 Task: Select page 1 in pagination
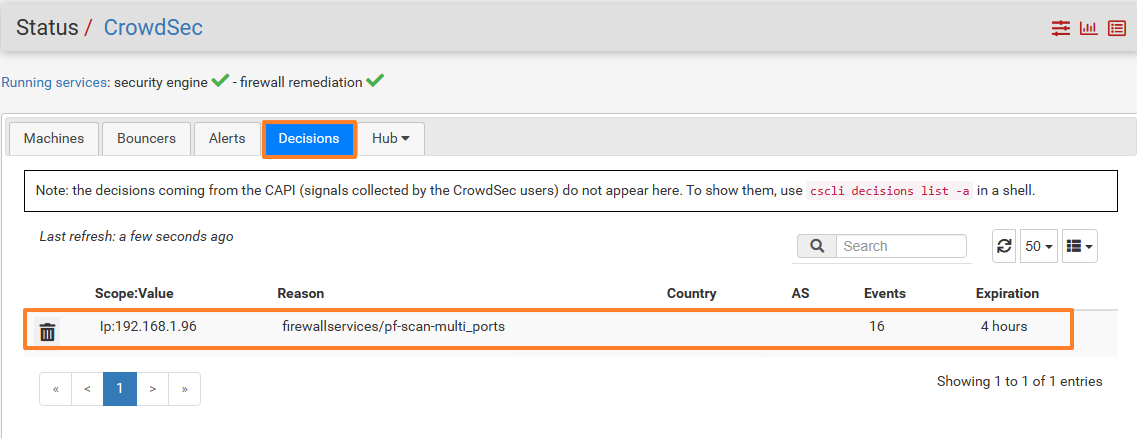pos(120,389)
